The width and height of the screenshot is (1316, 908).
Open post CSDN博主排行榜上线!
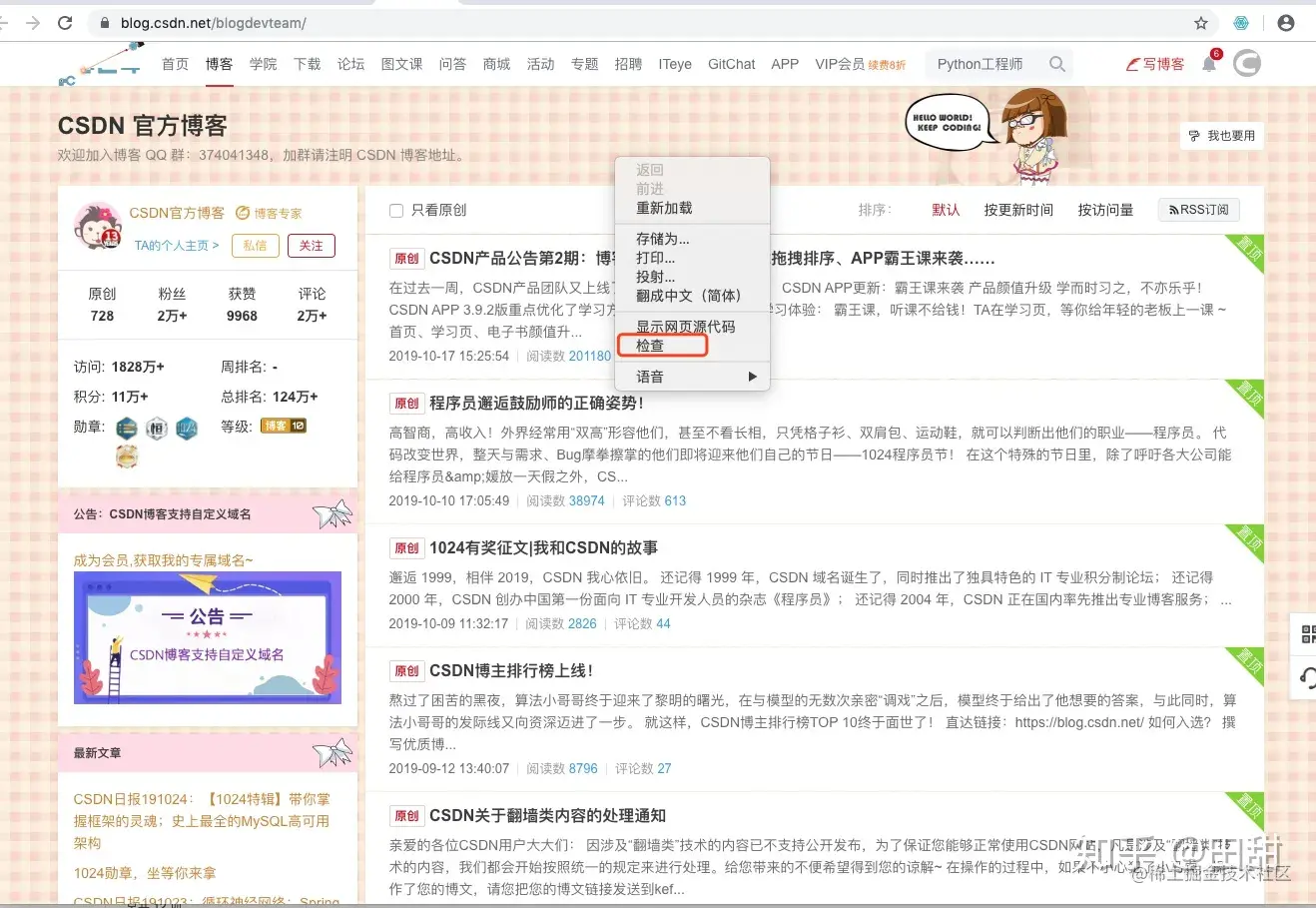pos(511,671)
